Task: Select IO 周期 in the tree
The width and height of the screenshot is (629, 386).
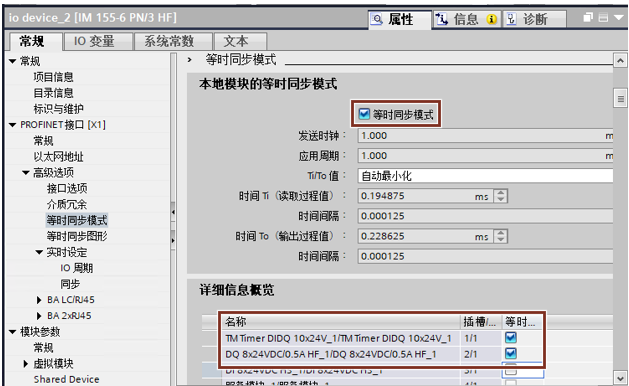Action: pyautogui.click(x=77, y=268)
